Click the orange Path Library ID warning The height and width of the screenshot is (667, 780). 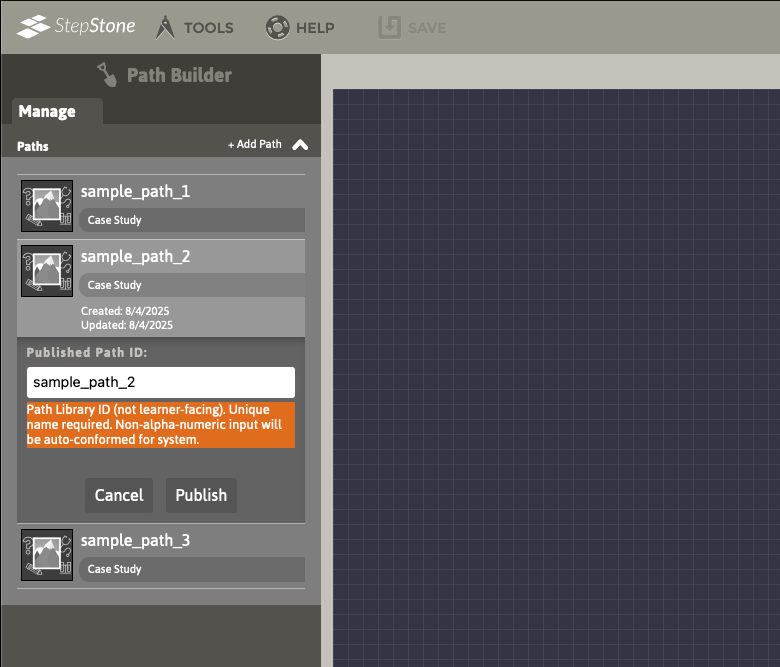tap(161, 425)
